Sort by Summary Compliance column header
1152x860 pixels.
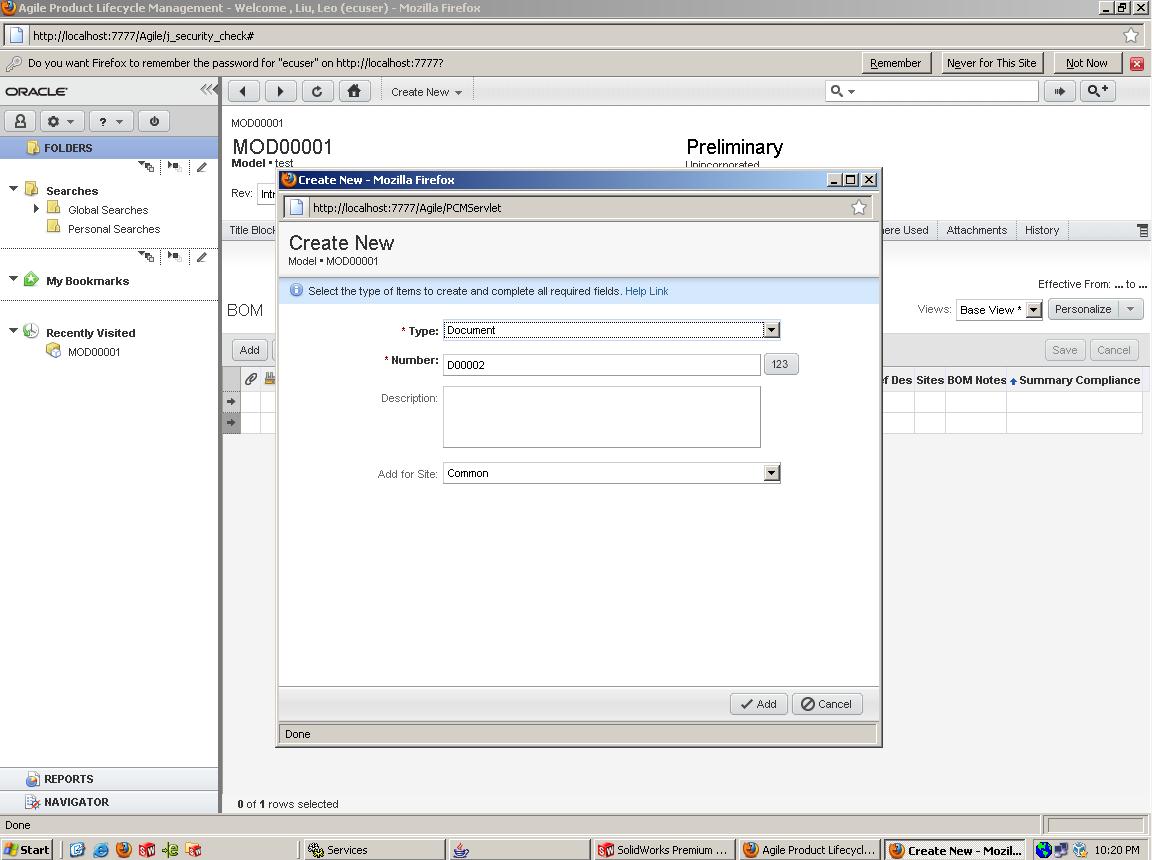point(1079,380)
